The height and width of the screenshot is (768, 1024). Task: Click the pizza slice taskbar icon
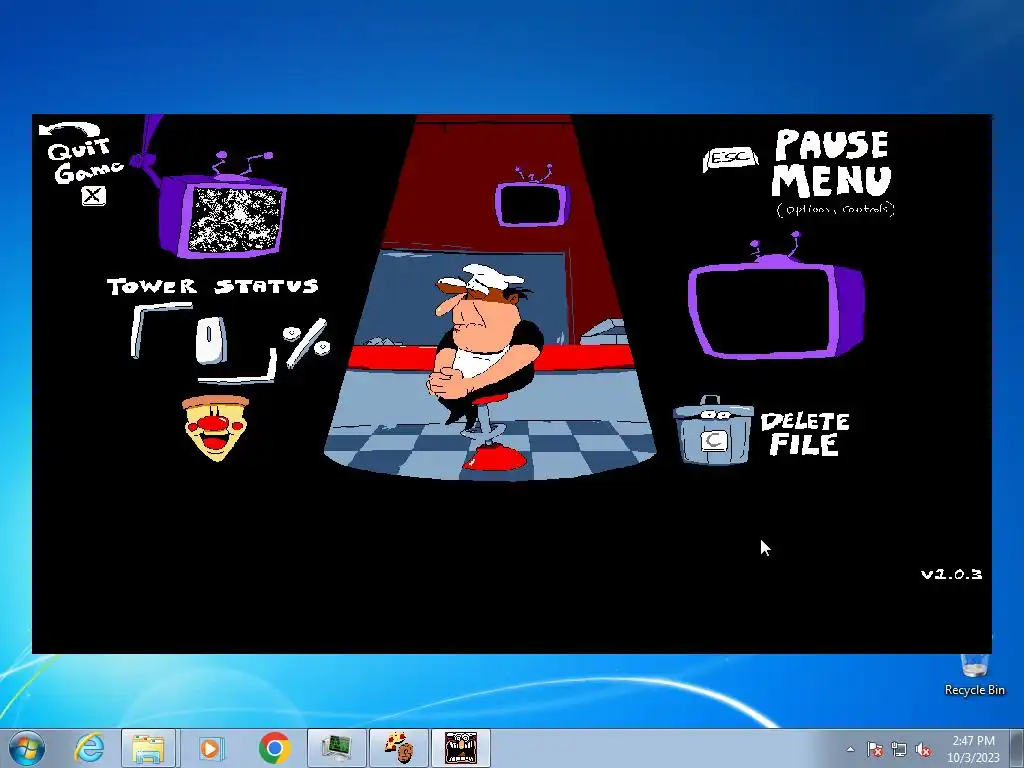tap(399, 748)
